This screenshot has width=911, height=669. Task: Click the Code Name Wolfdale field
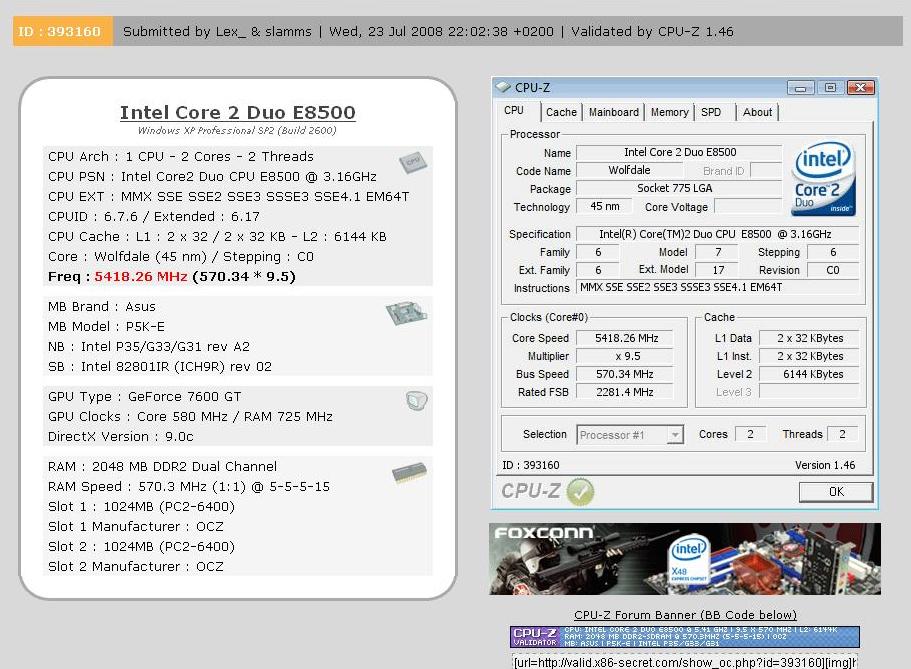coord(630,170)
